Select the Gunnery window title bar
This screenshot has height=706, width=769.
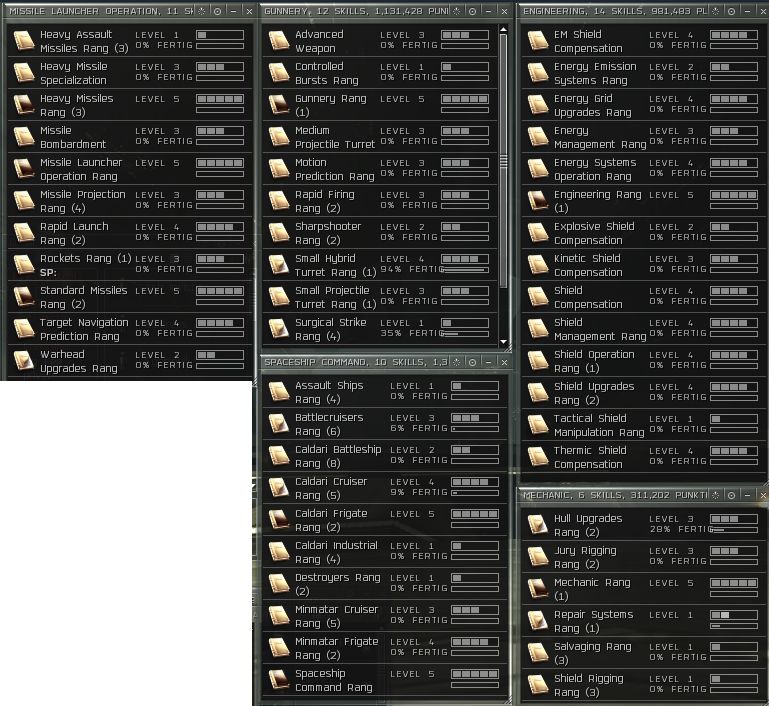(357, 11)
